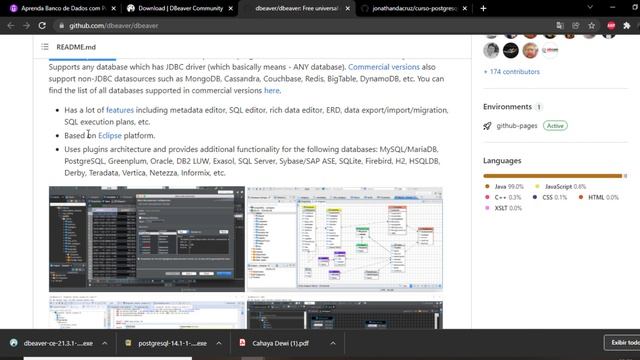Click the README.md file title
640x360 pixels.
[x=76, y=47]
